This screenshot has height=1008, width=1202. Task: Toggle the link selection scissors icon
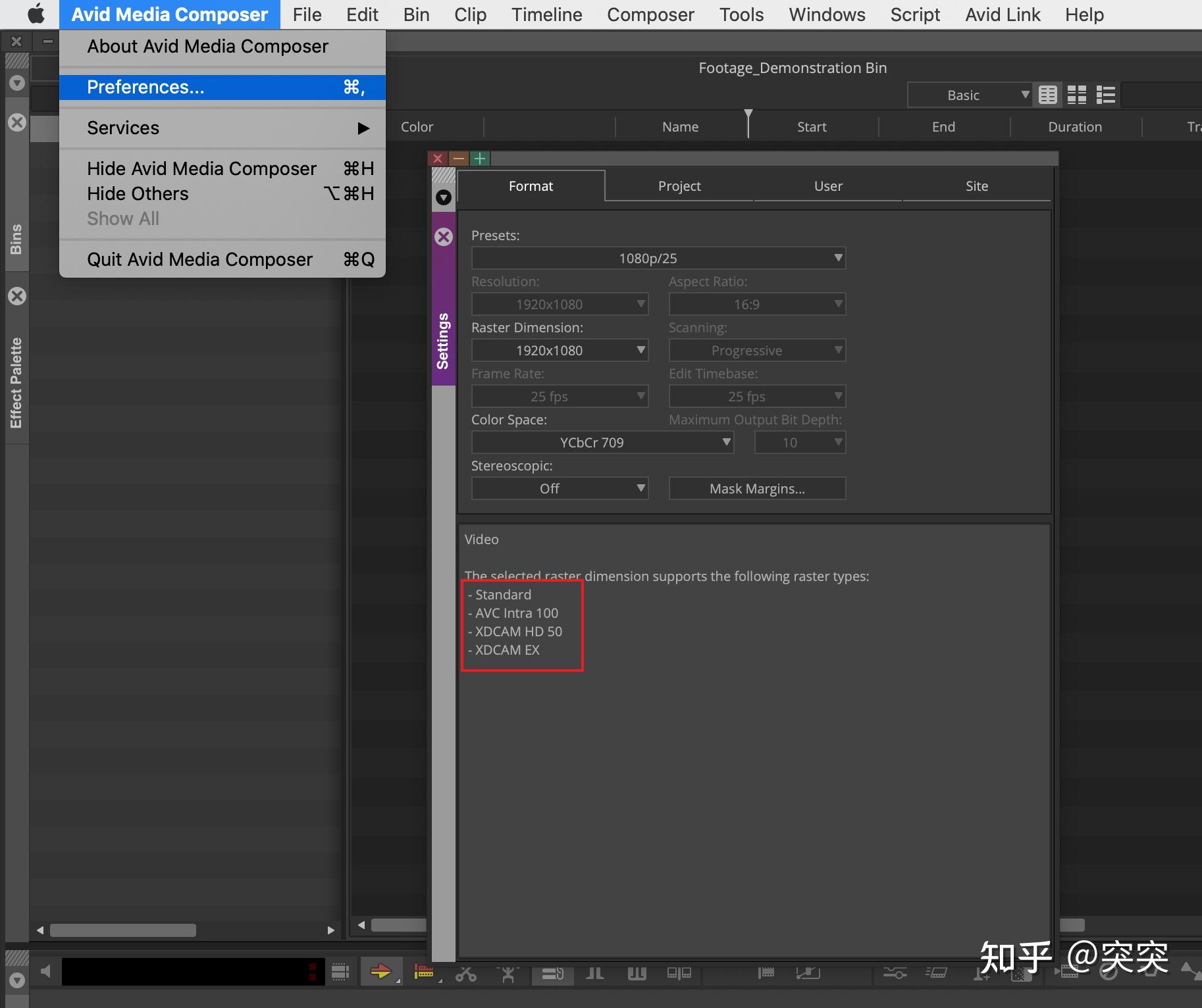click(x=466, y=972)
